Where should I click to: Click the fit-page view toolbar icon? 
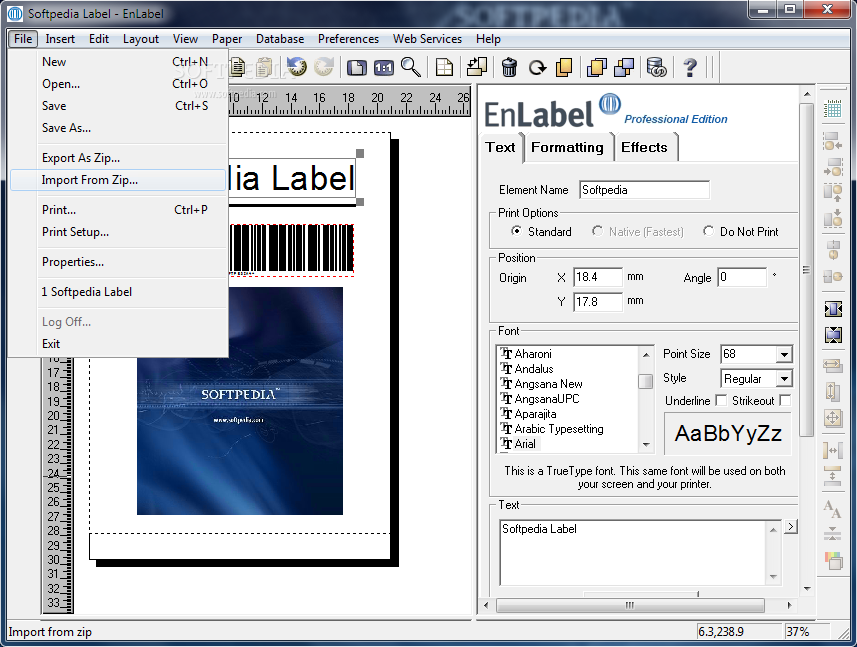coord(357,68)
